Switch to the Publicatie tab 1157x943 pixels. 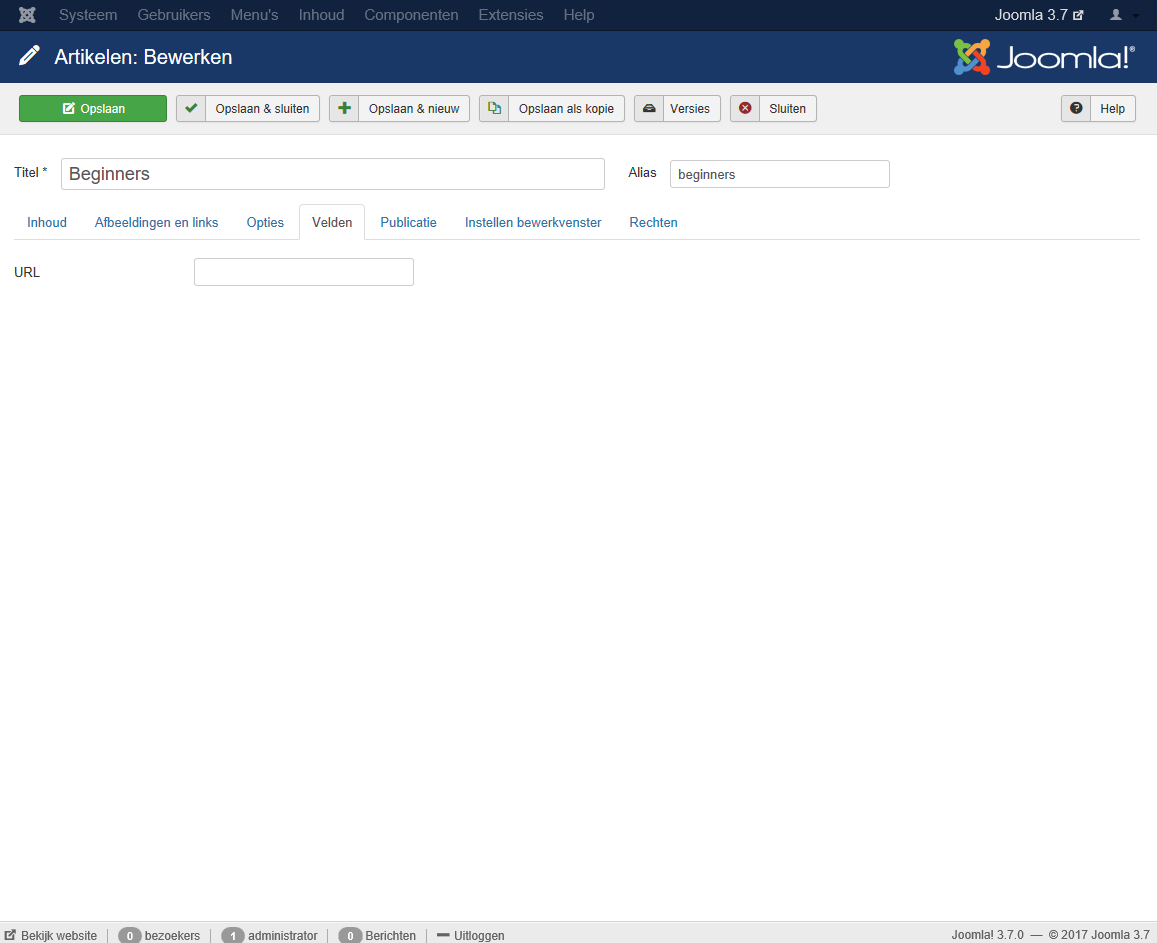pos(408,223)
